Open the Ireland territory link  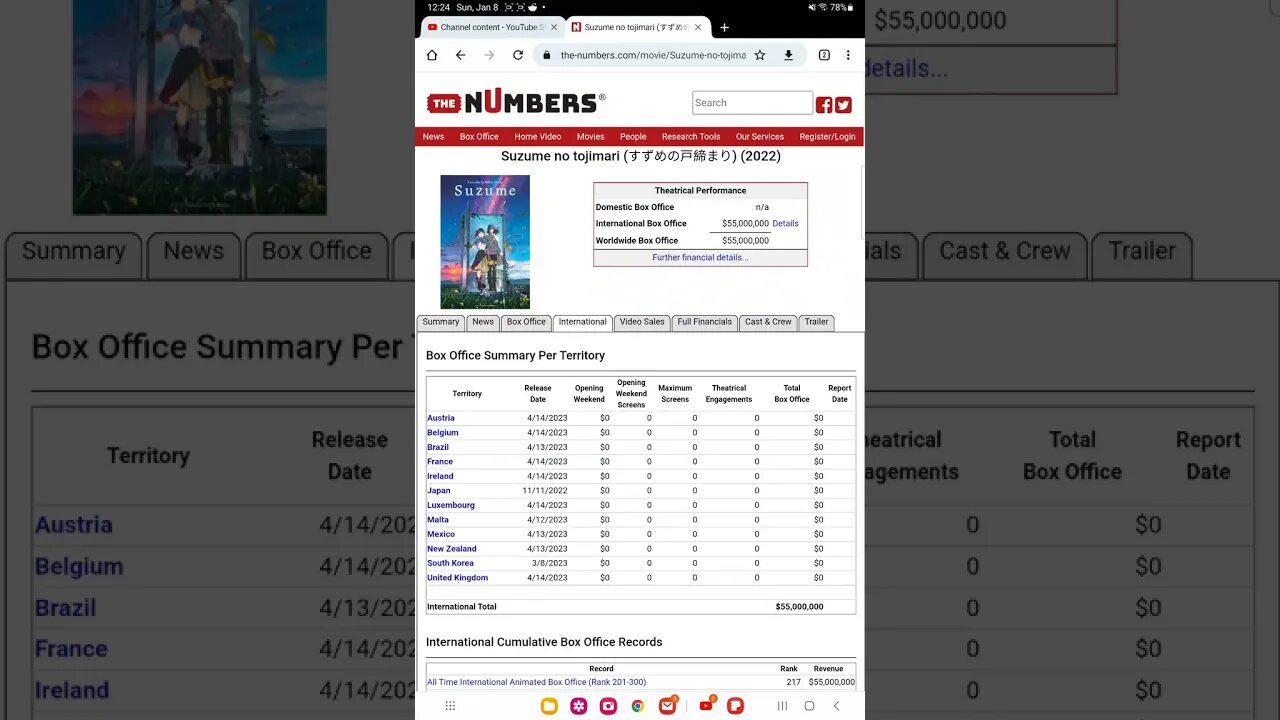pos(440,476)
